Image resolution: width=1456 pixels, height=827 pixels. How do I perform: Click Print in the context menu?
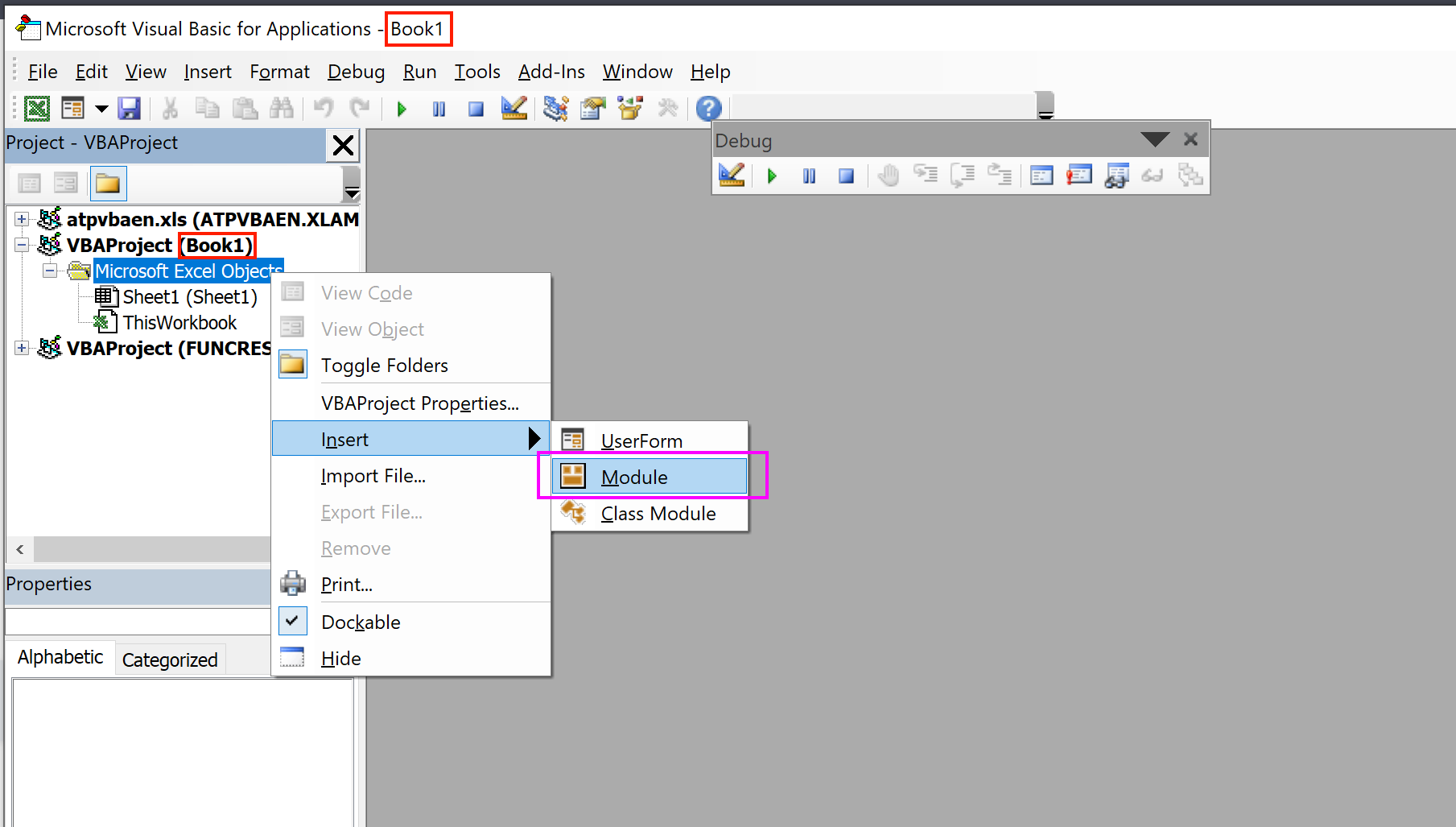click(411, 584)
